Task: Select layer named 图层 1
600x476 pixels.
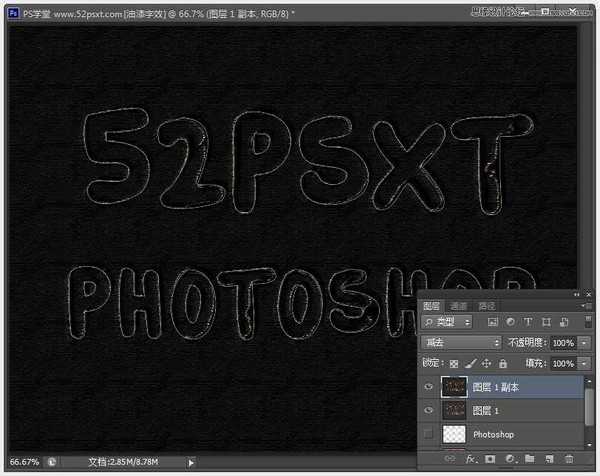Action: tap(486, 411)
